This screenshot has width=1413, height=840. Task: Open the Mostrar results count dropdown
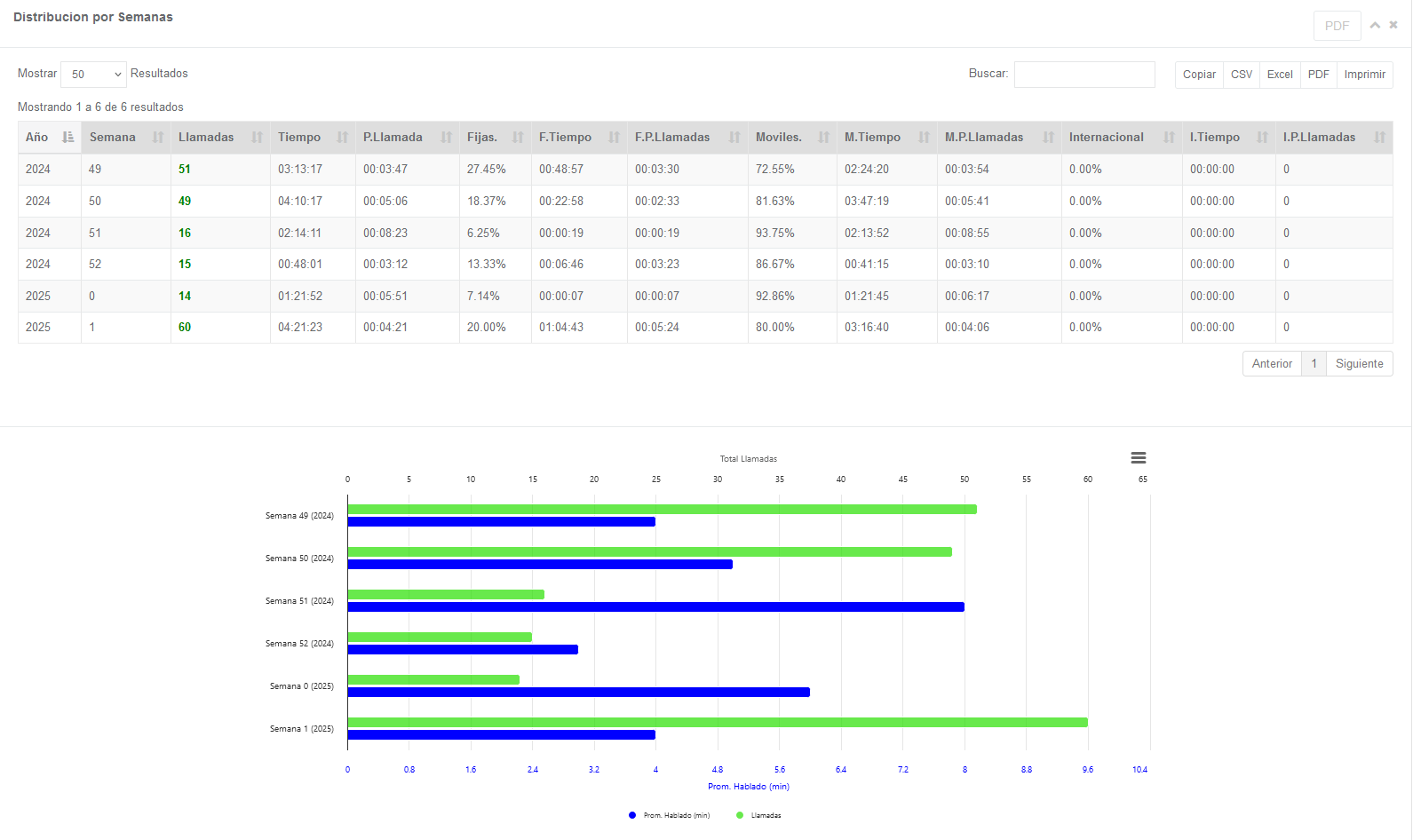[93, 75]
